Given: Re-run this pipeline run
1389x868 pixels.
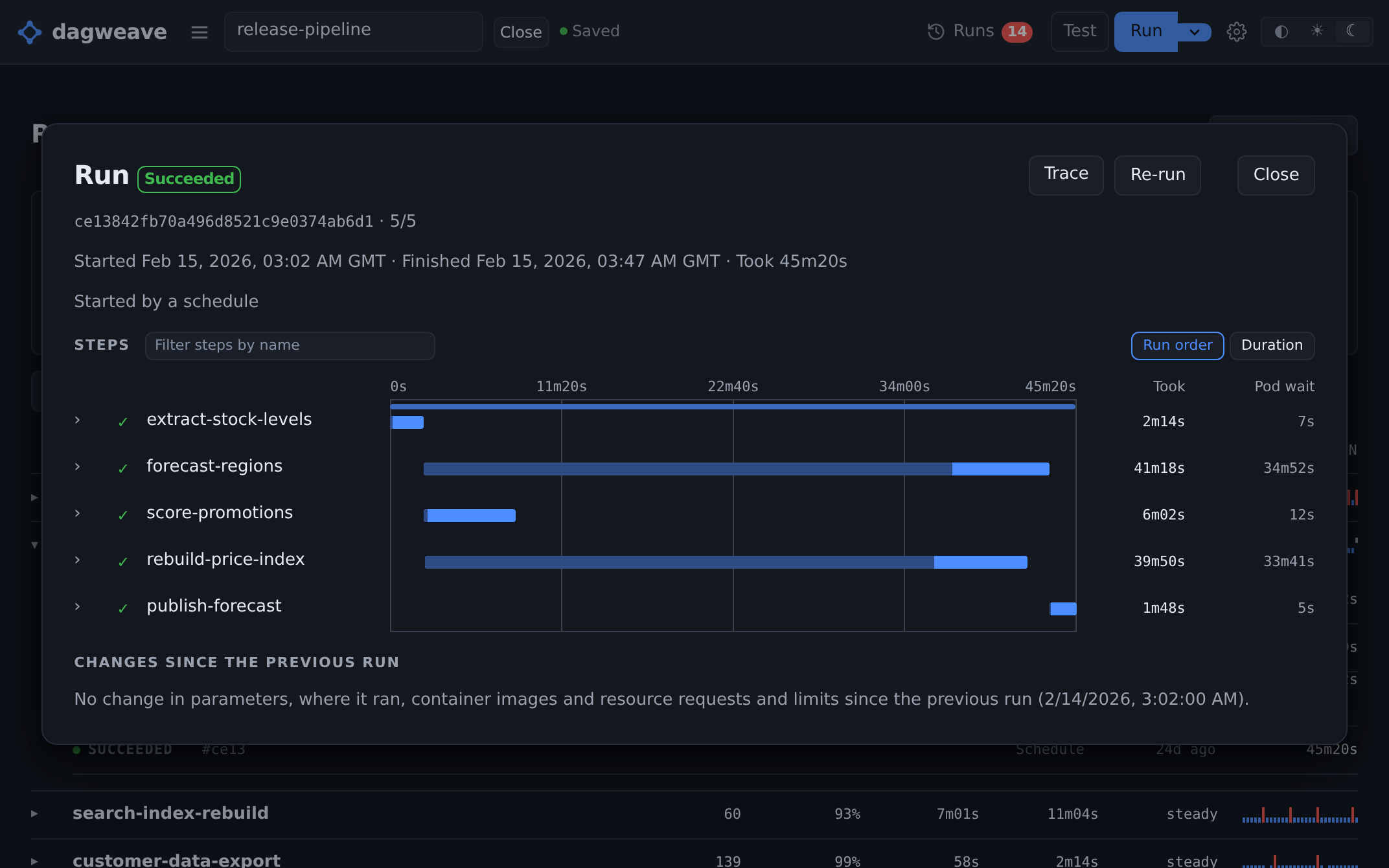Looking at the screenshot, I should point(1157,175).
